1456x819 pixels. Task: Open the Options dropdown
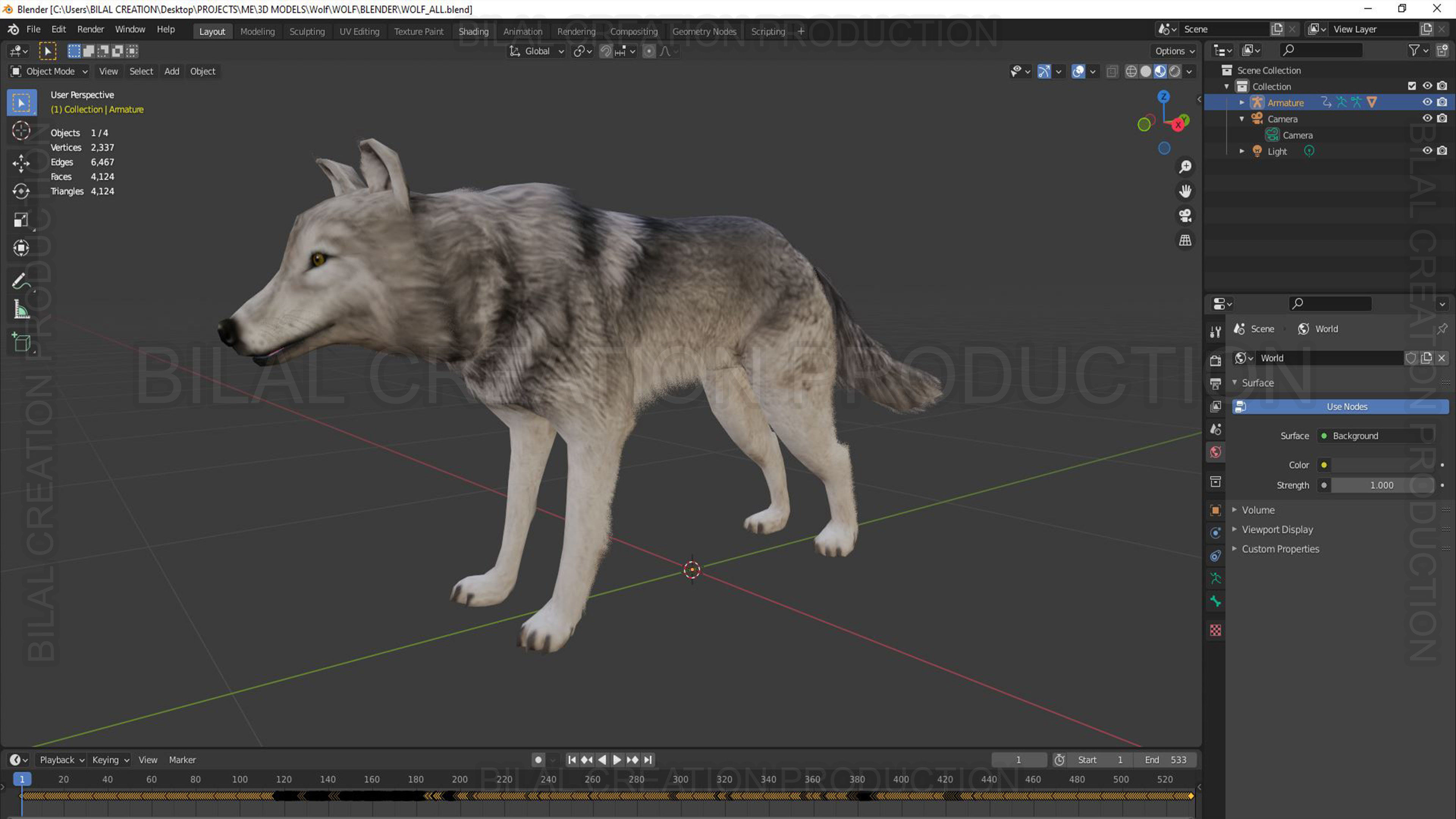1175,52
